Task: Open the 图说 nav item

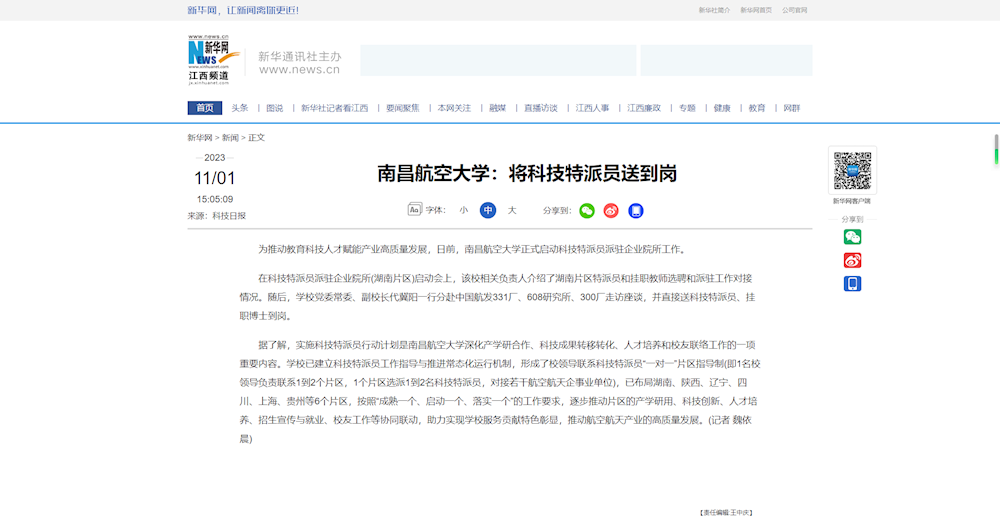Action: click(x=275, y=108)
